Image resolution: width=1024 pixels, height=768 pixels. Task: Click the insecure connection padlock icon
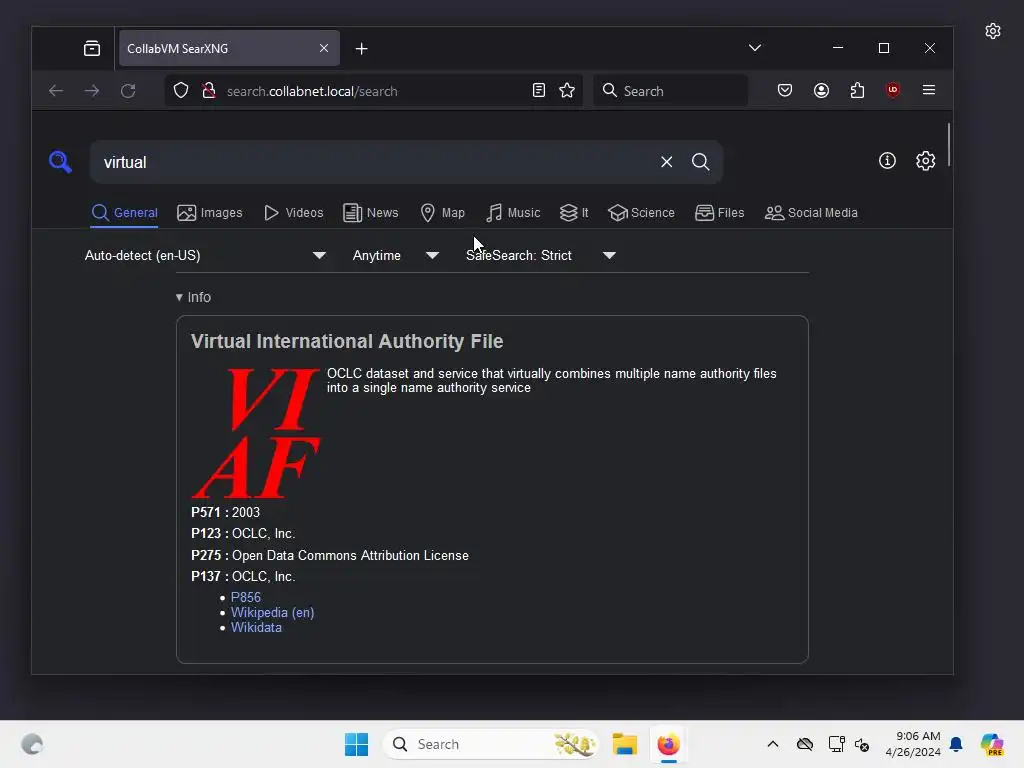click(209, 91)
